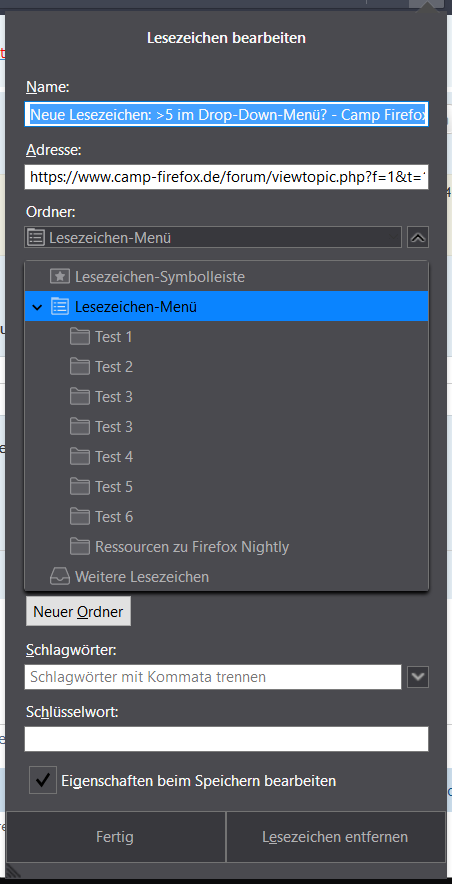
Task: Click into the Schlüsselwort text field
Action: tap(227, 739)
